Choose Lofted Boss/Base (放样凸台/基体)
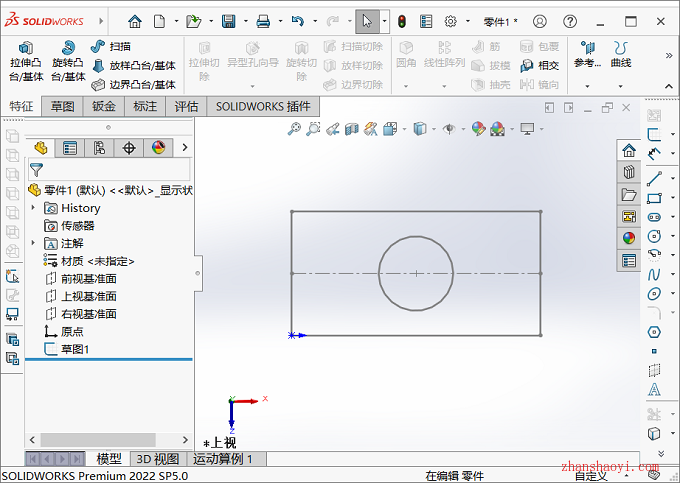 coord(134,65)
